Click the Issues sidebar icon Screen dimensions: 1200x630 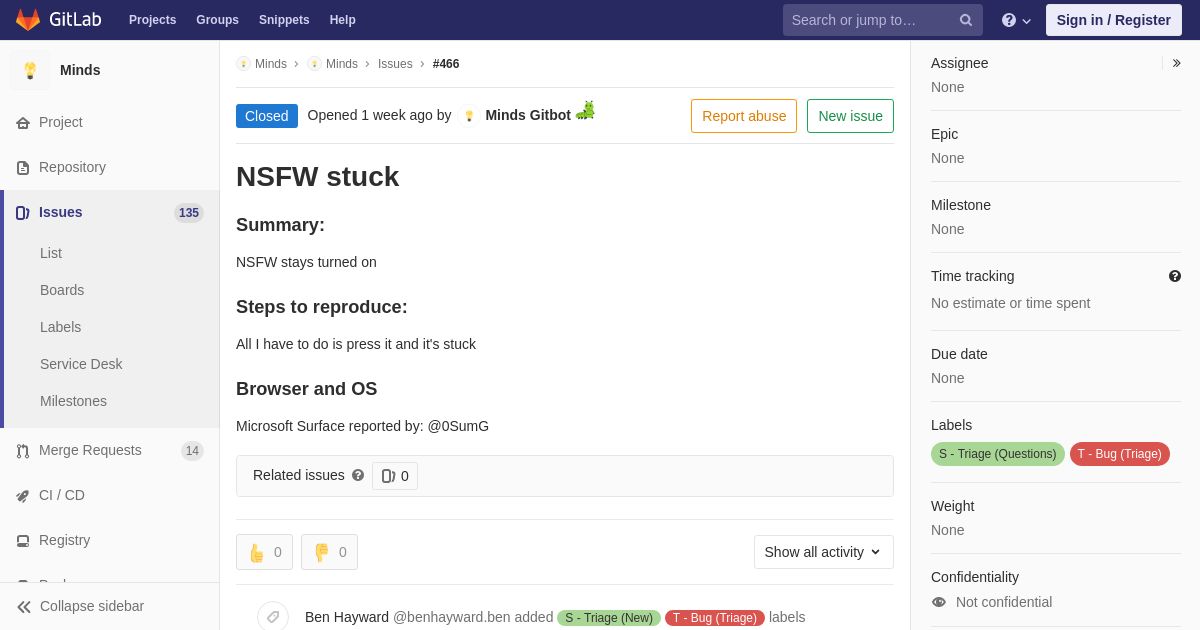coord(23,213)
